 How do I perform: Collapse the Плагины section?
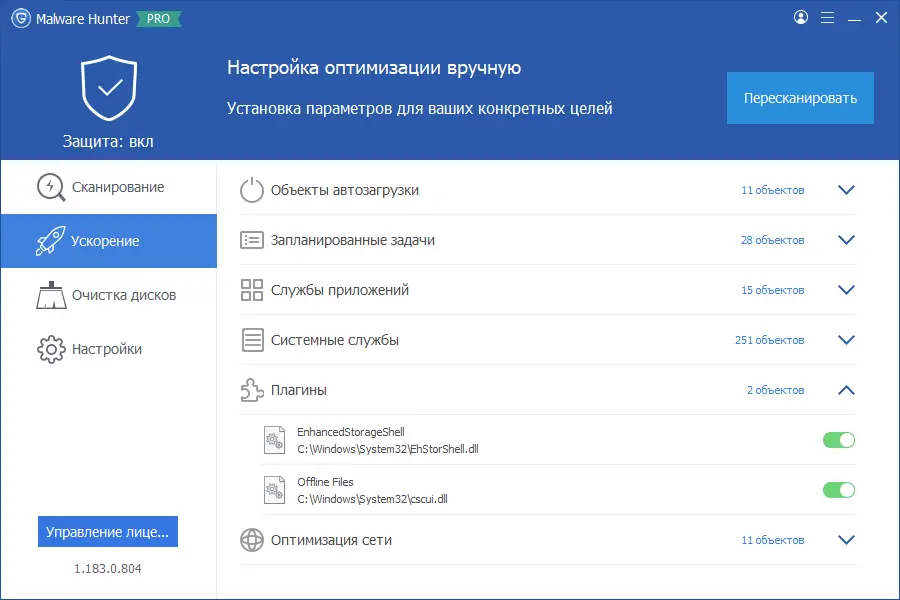pos(846,390)
